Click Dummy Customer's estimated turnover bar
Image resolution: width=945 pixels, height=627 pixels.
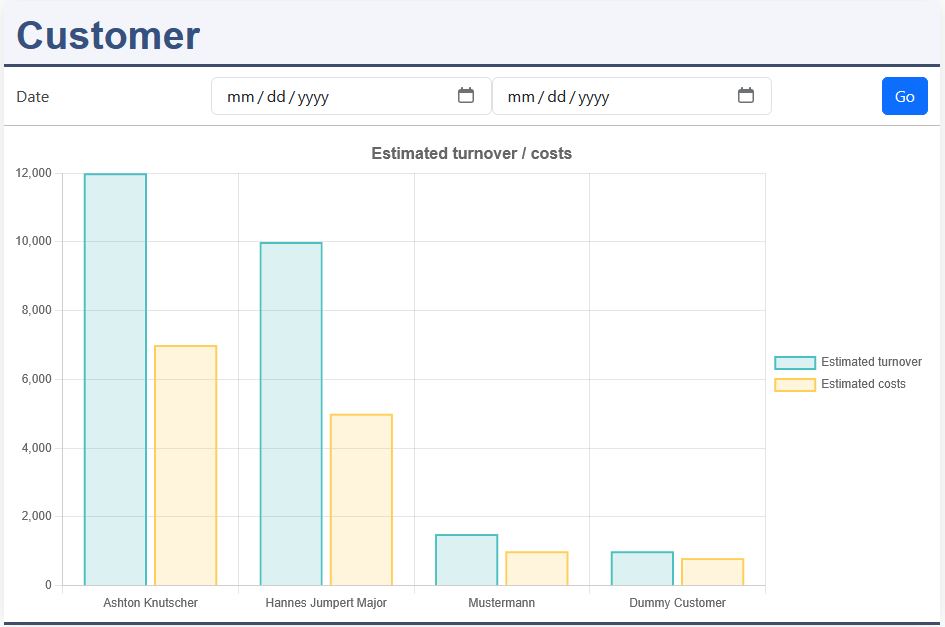click(x=642, y=569)
